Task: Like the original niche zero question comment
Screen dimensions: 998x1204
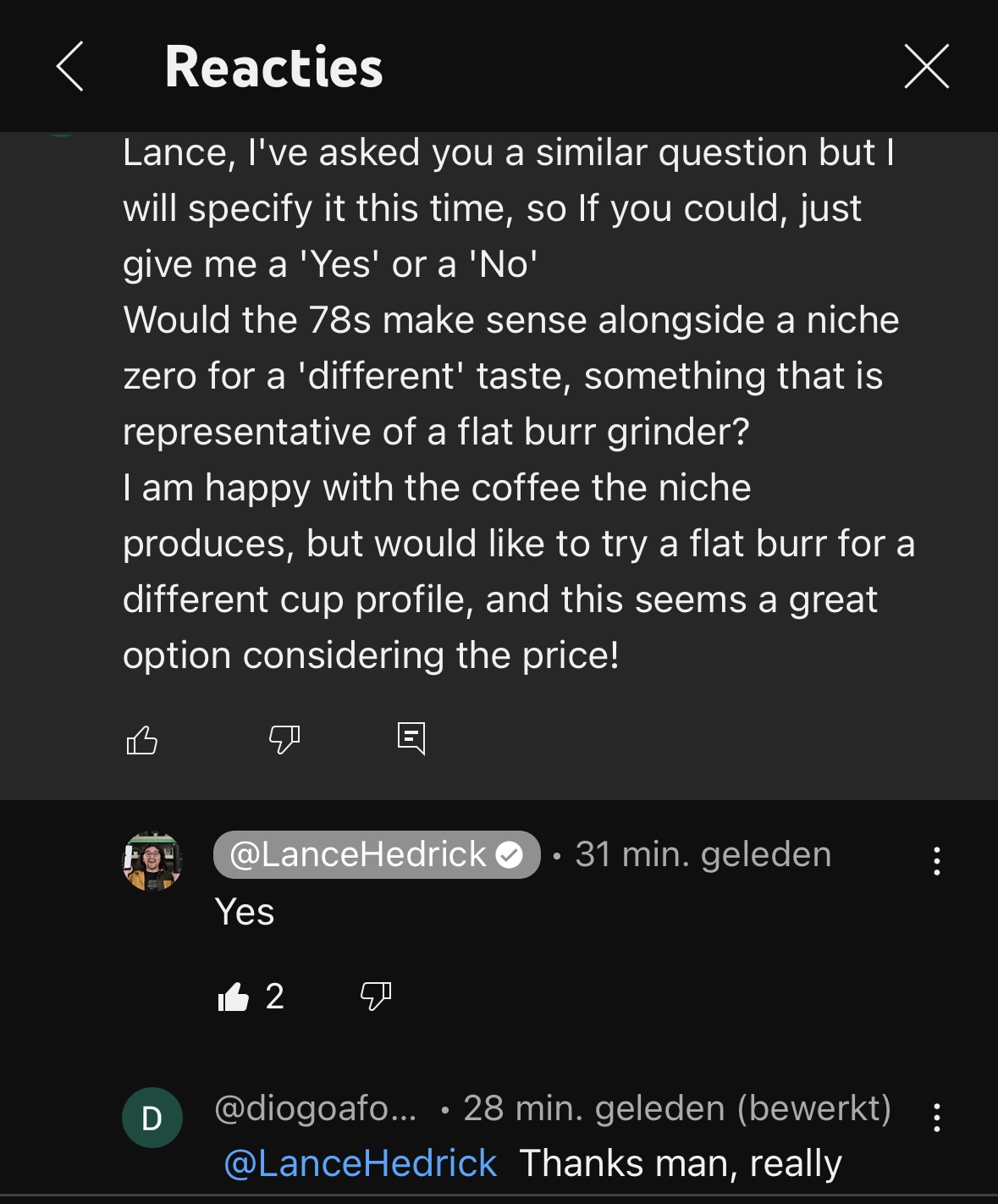Action: point(142,739)
